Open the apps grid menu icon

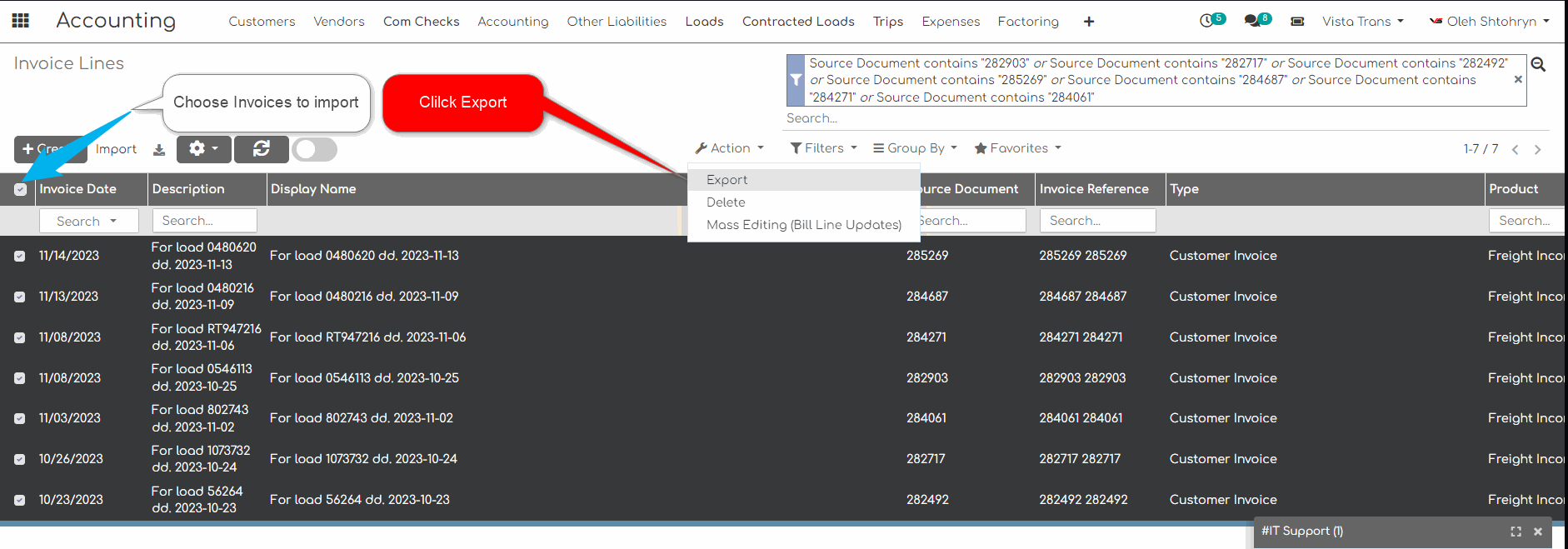[x=20, y=21]
